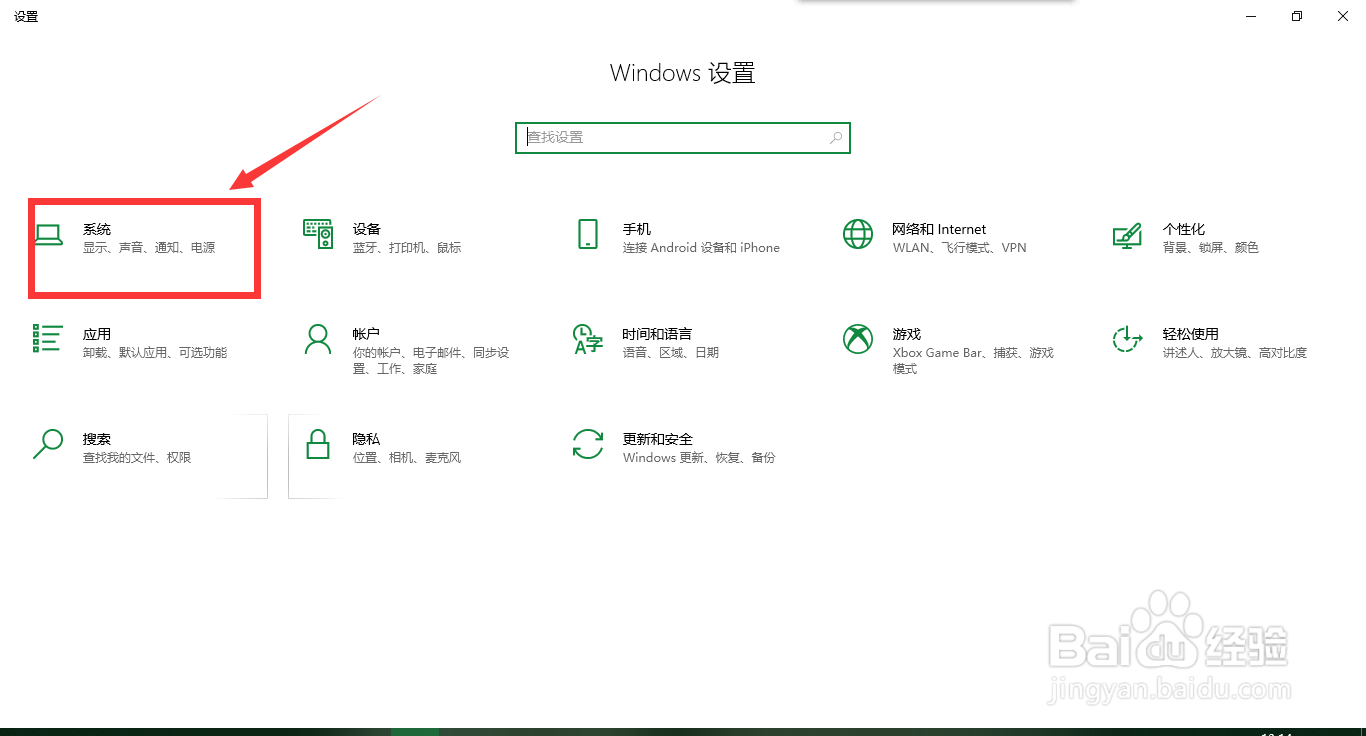The height and width of the screenshot is (736, 1366).
Task: Open the 手机 phone icon
Action: 588,234
